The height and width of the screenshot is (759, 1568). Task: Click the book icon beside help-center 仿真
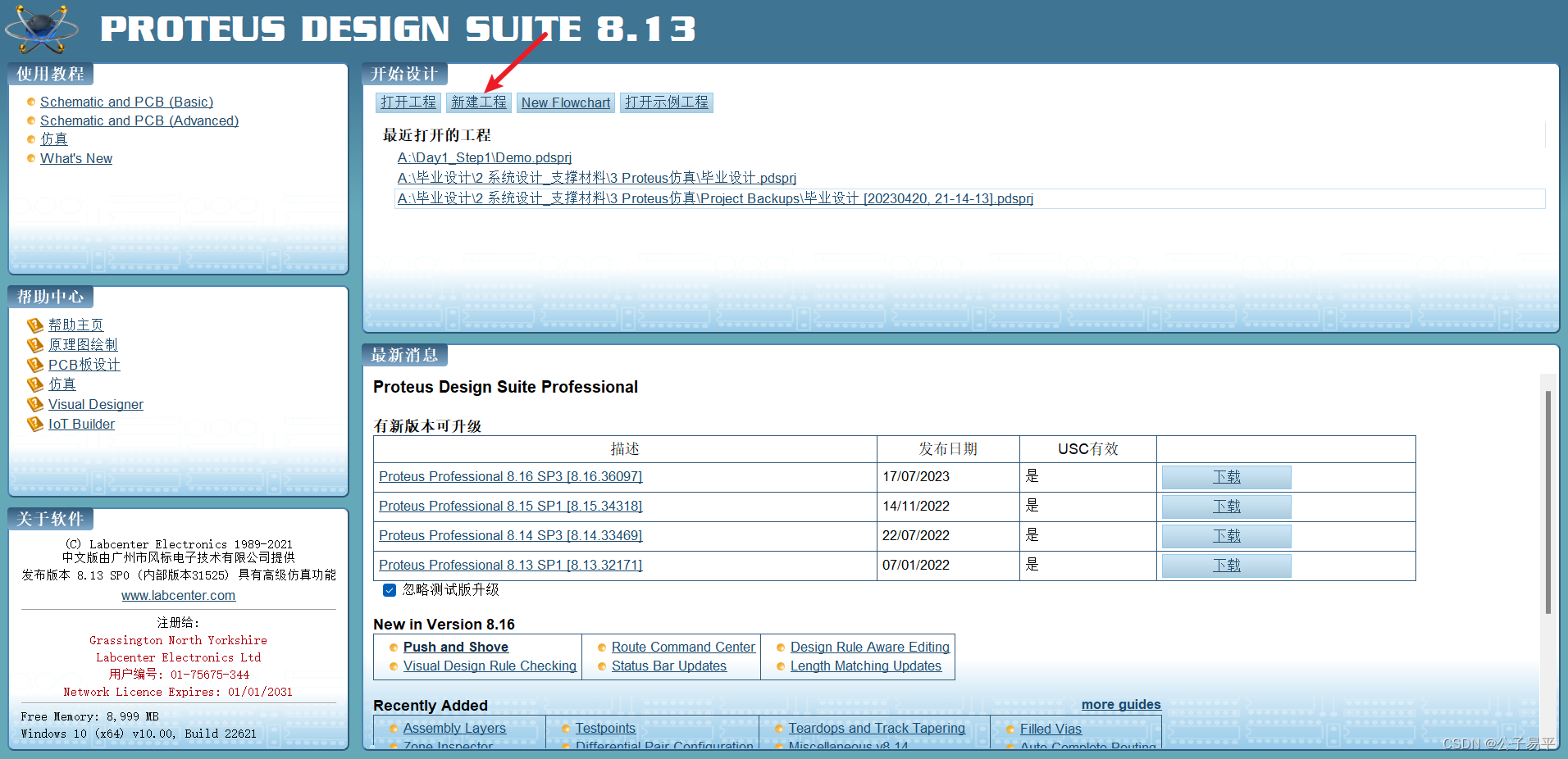(35, 384)
